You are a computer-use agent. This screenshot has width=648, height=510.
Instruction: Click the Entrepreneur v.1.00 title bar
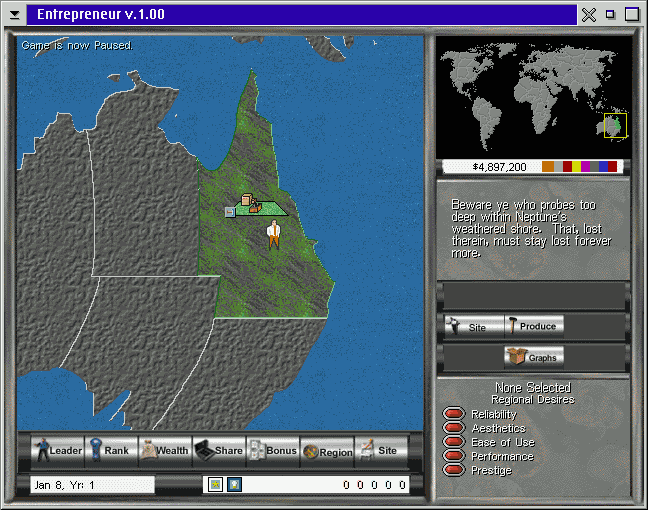pos(302,14)
